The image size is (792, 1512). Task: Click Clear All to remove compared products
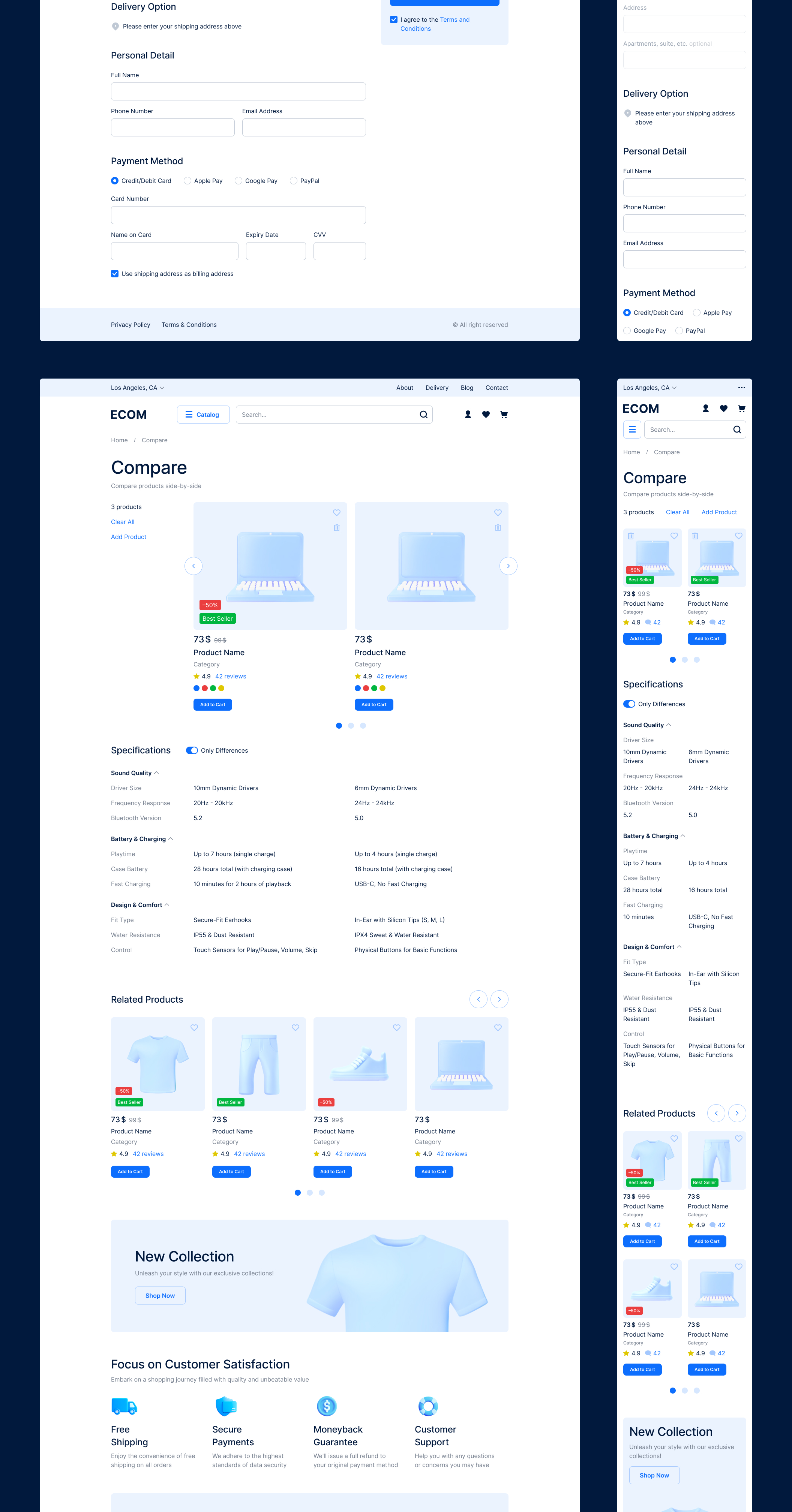pyautogui.click(x=122, y=521)
